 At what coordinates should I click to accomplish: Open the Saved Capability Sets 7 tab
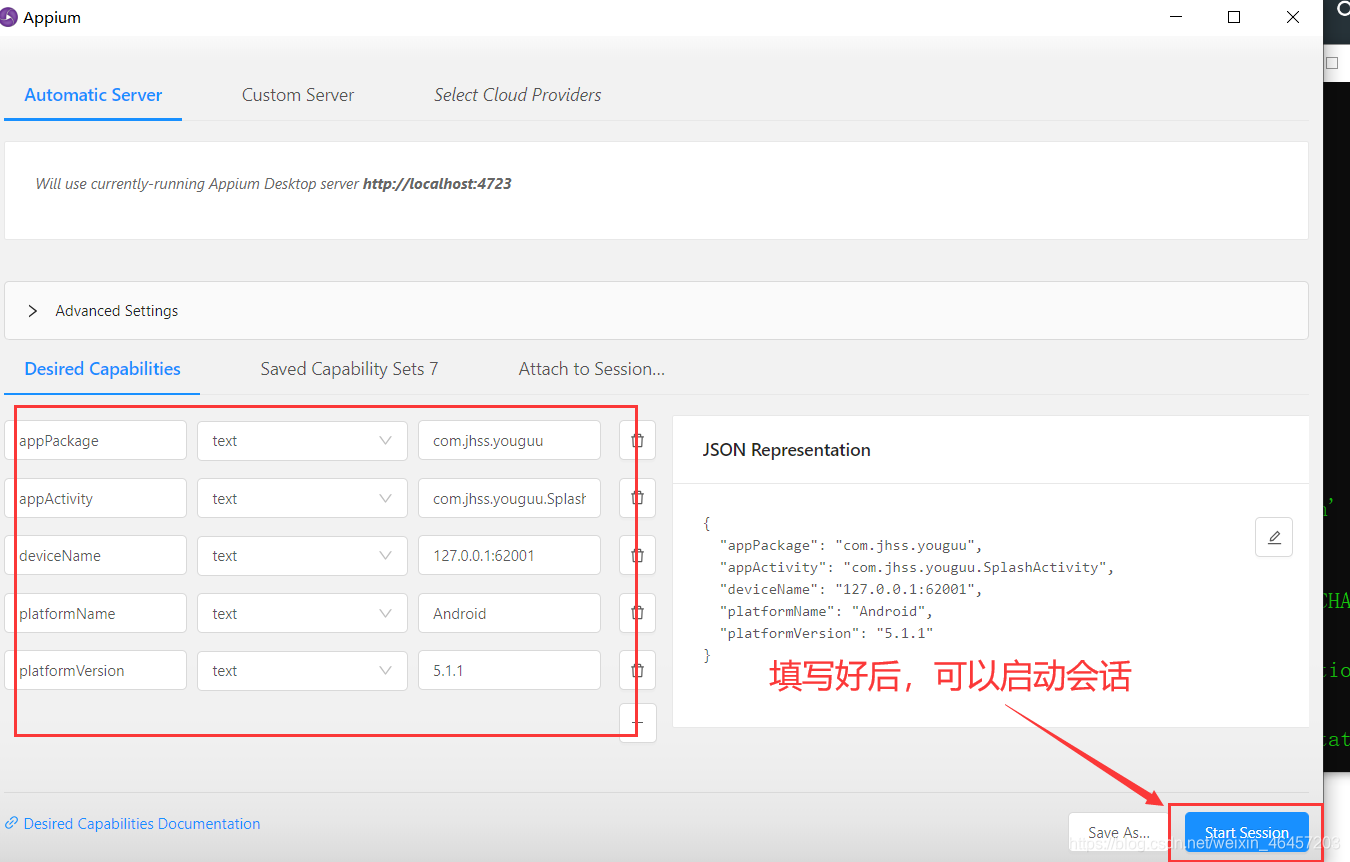349,369
